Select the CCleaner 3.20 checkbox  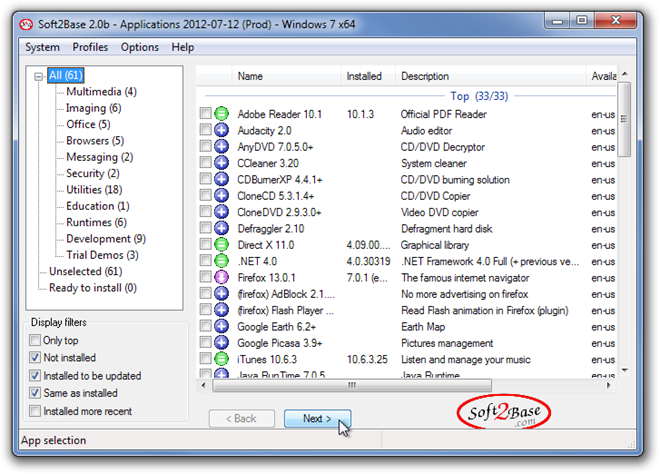click(205, 162)
